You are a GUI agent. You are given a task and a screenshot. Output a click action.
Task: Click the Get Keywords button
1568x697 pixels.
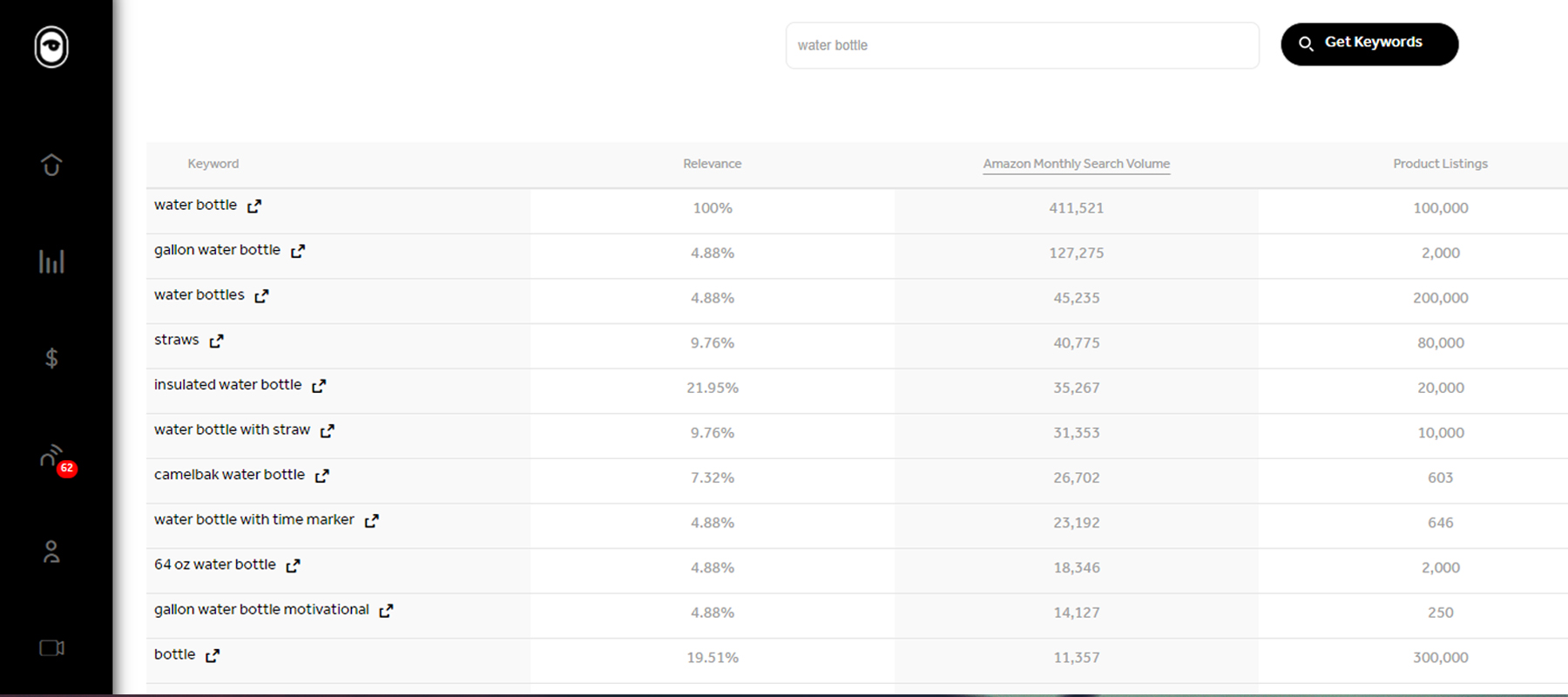pos(1369,44)
